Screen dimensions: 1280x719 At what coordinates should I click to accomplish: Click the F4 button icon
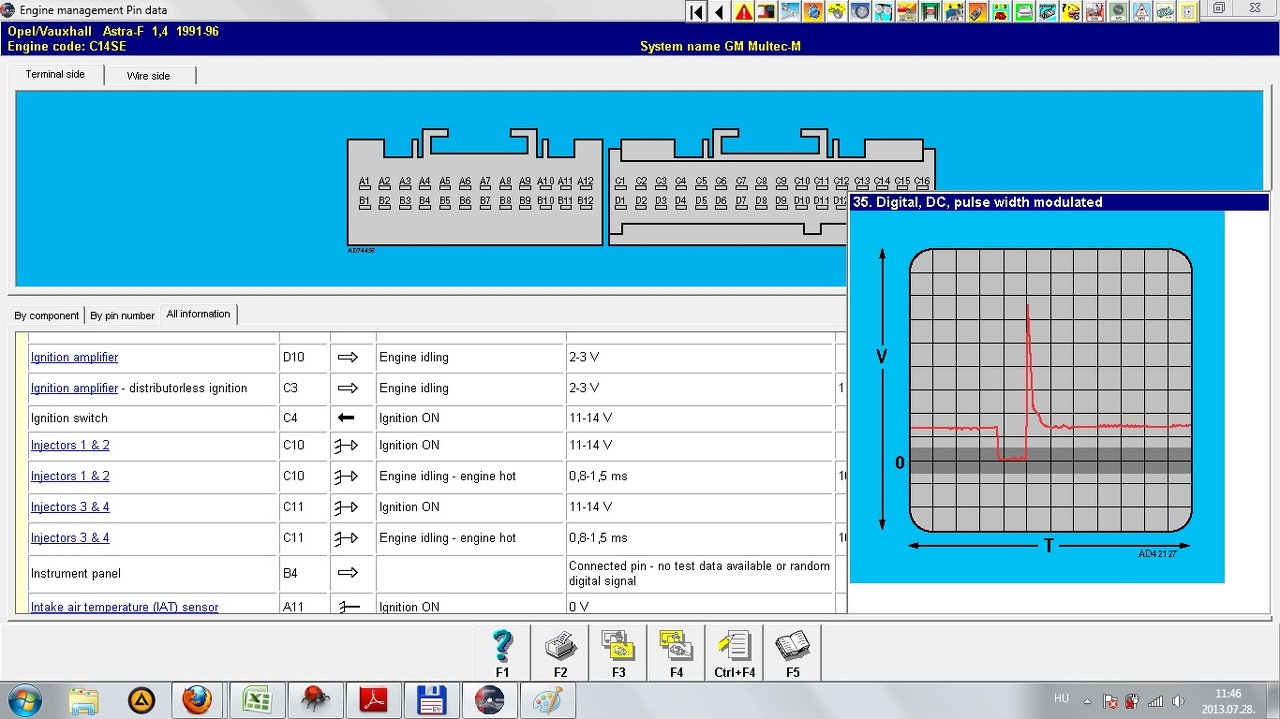676,653
